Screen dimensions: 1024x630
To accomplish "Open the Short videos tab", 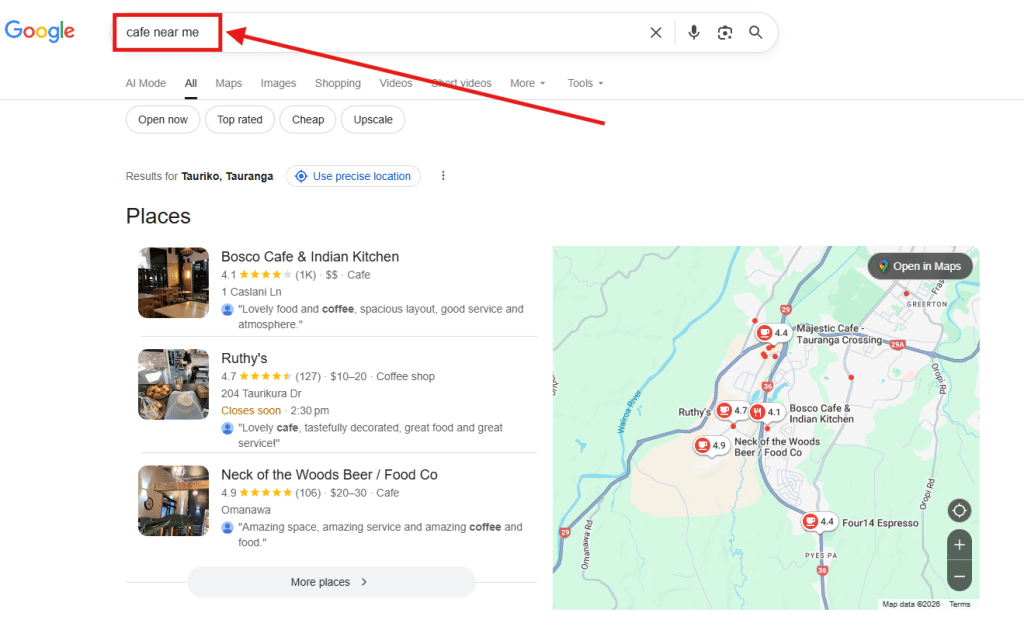I will (461, 83).
